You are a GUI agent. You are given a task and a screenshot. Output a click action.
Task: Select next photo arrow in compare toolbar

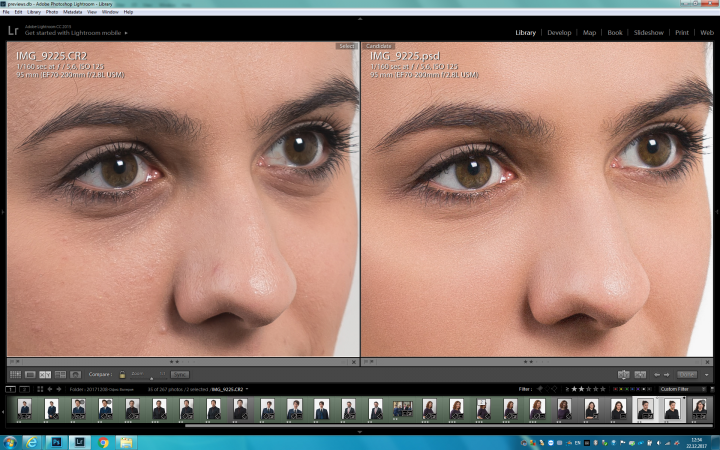click(666, 375)
